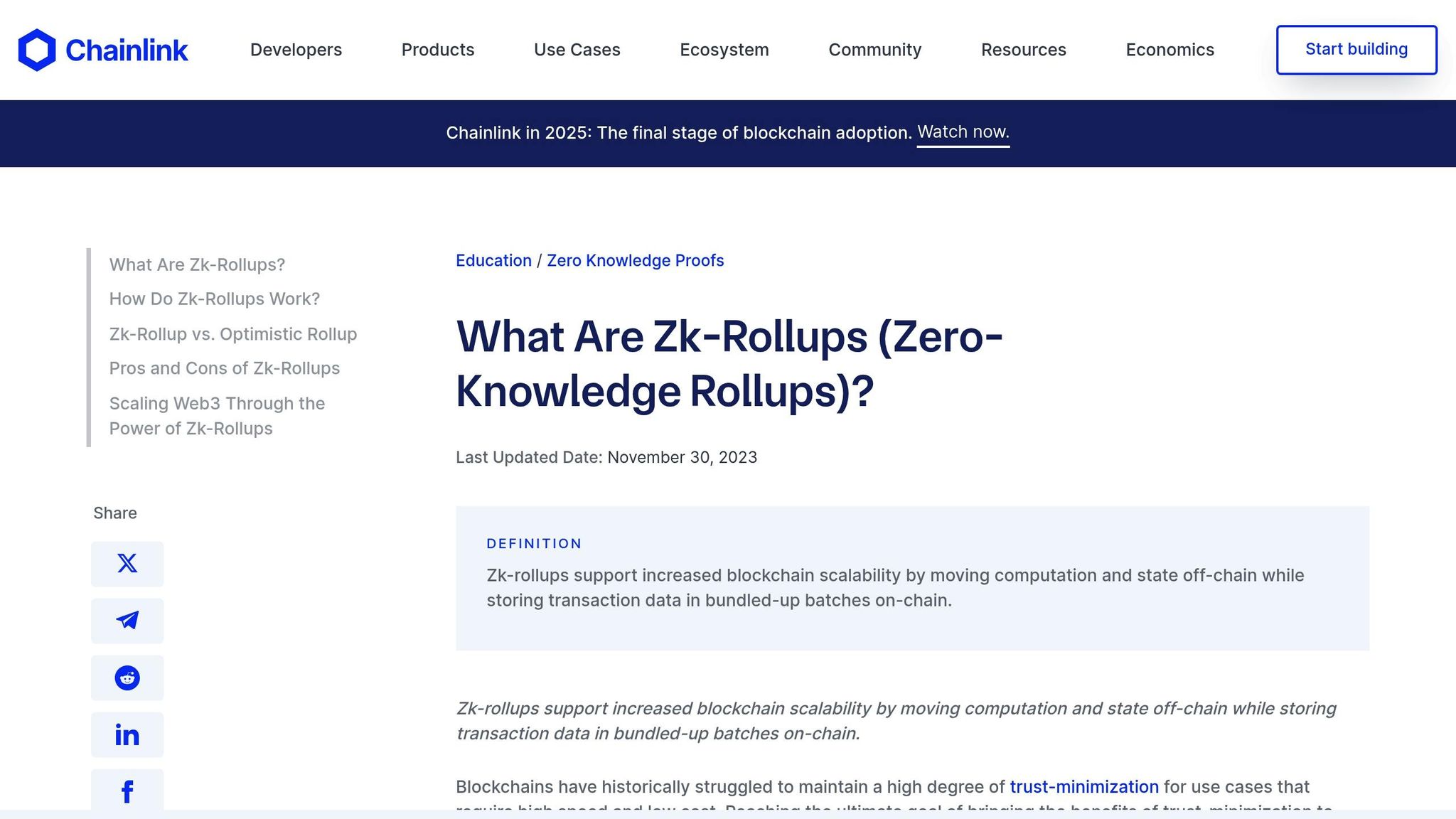Click the Start building button
1456x819 pixels.
tap(1356, 49)
